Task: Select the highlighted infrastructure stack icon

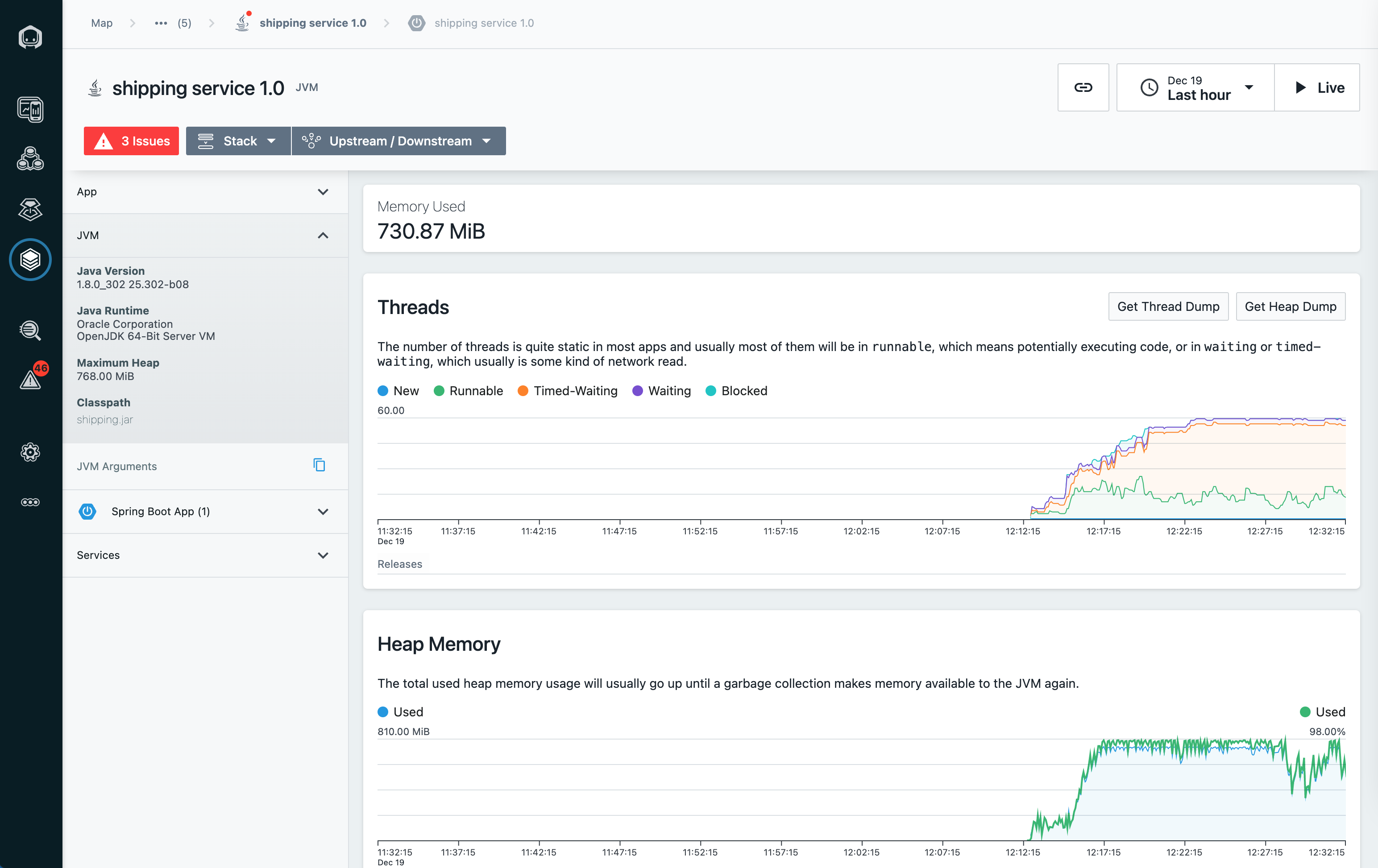Action: [30, 260]
